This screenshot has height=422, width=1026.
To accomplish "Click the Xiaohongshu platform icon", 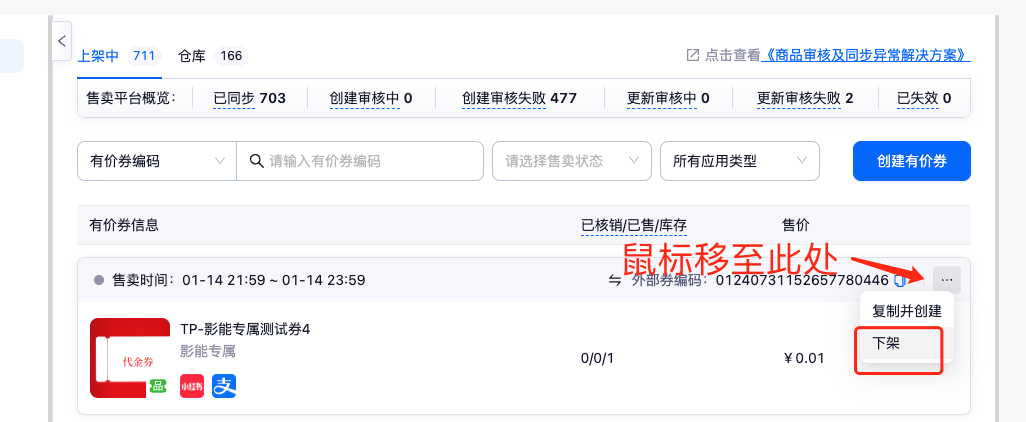I will coord(192,385).
